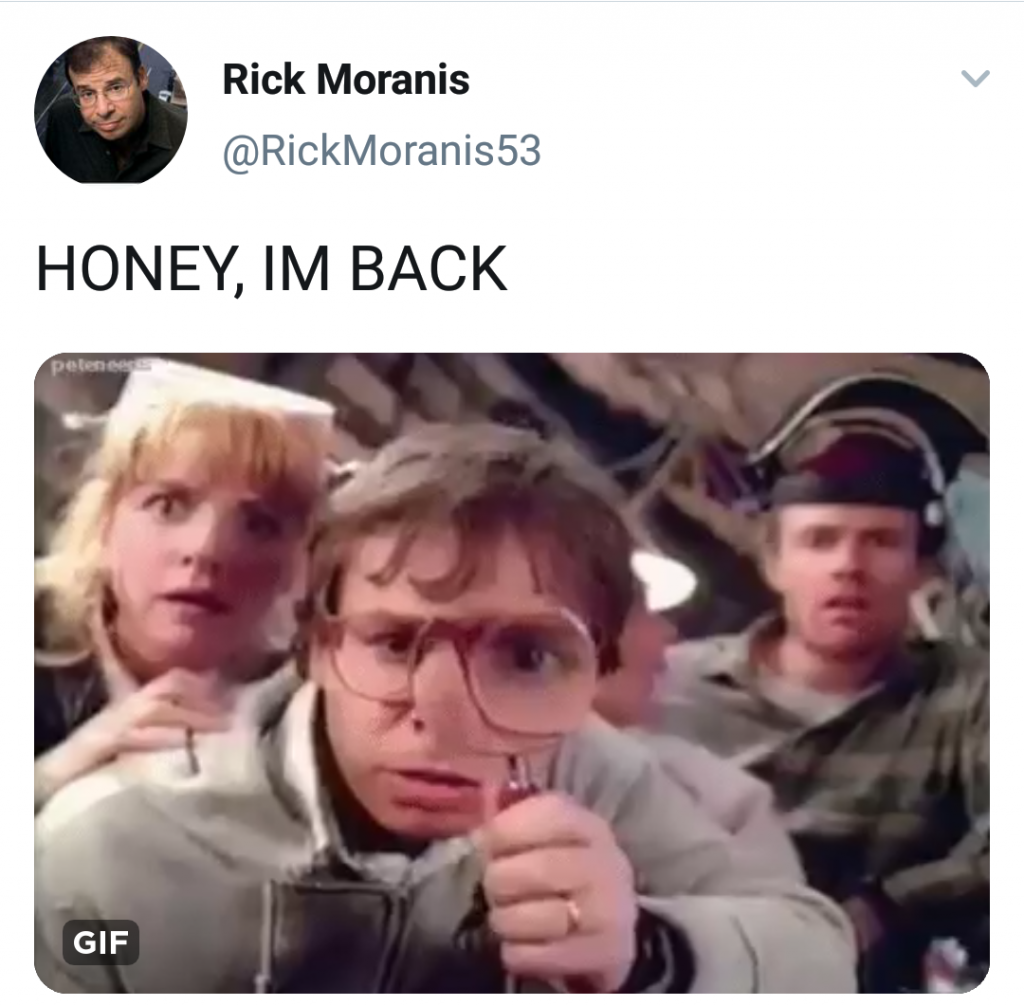Select the HONEY, IM BACK tweet text
The height and width of the screenshot is (1006, 1024).
272,269
